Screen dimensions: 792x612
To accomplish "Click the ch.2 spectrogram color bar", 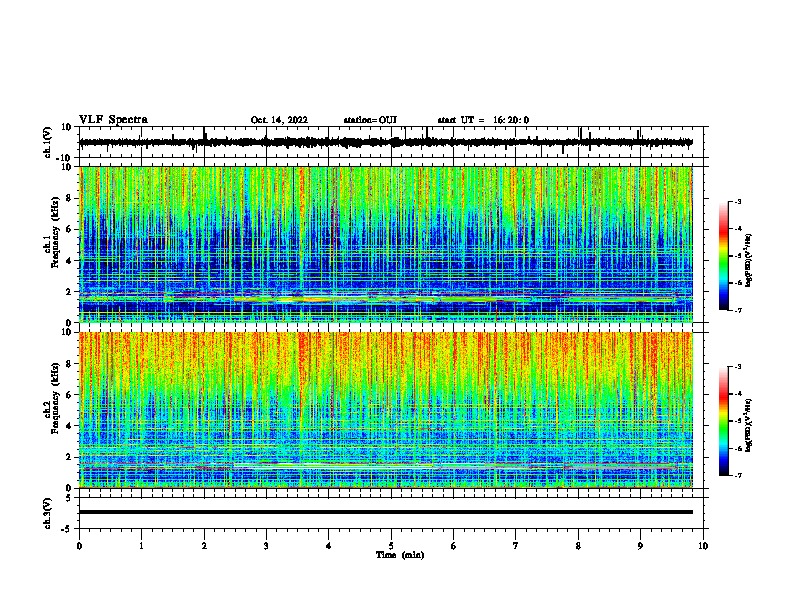I will tap(724, 421).
